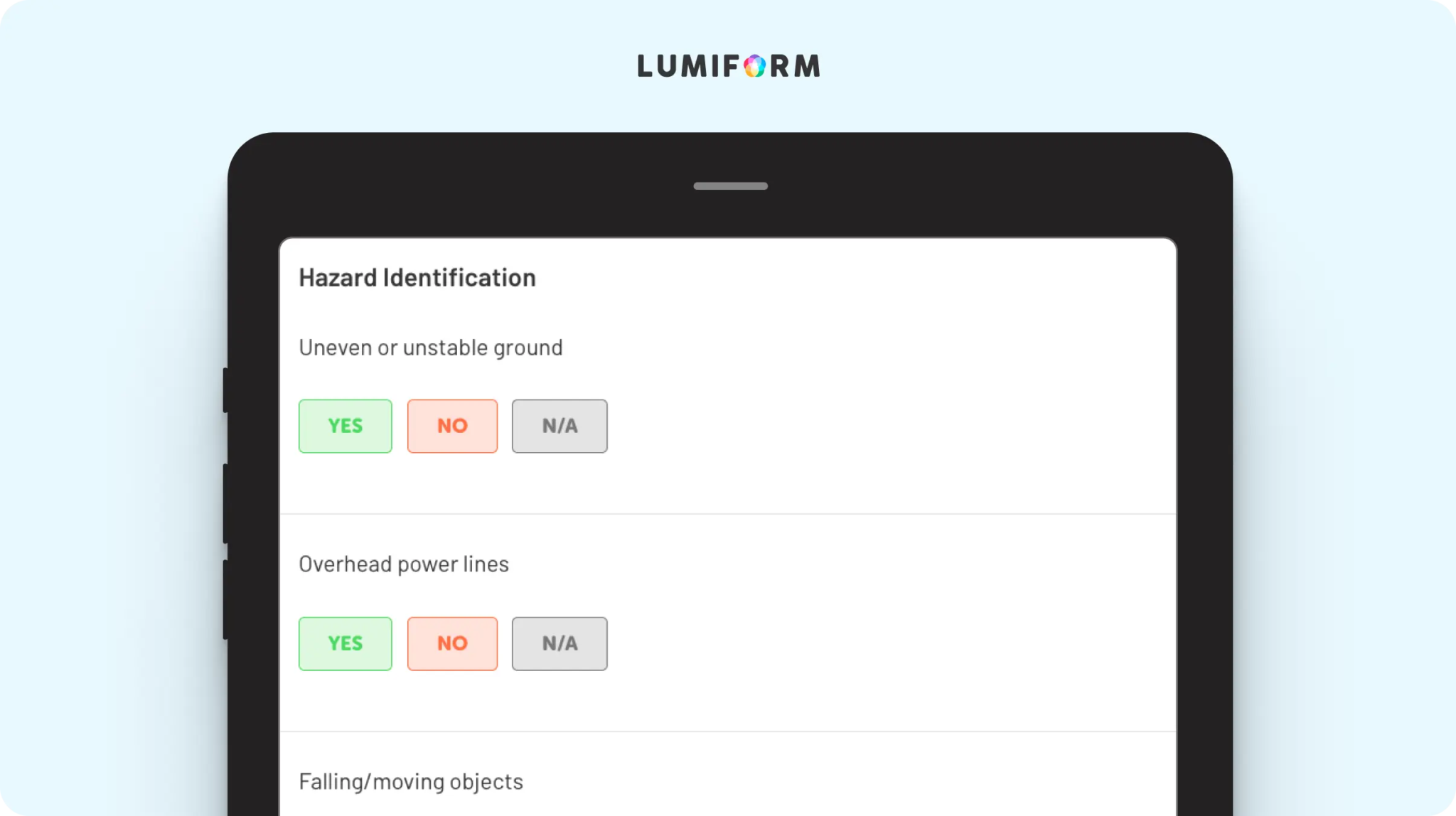Viewport: 1456px width, 816px height.
Task: Click the Hazard Identification section heading
Action: (417, 278)
